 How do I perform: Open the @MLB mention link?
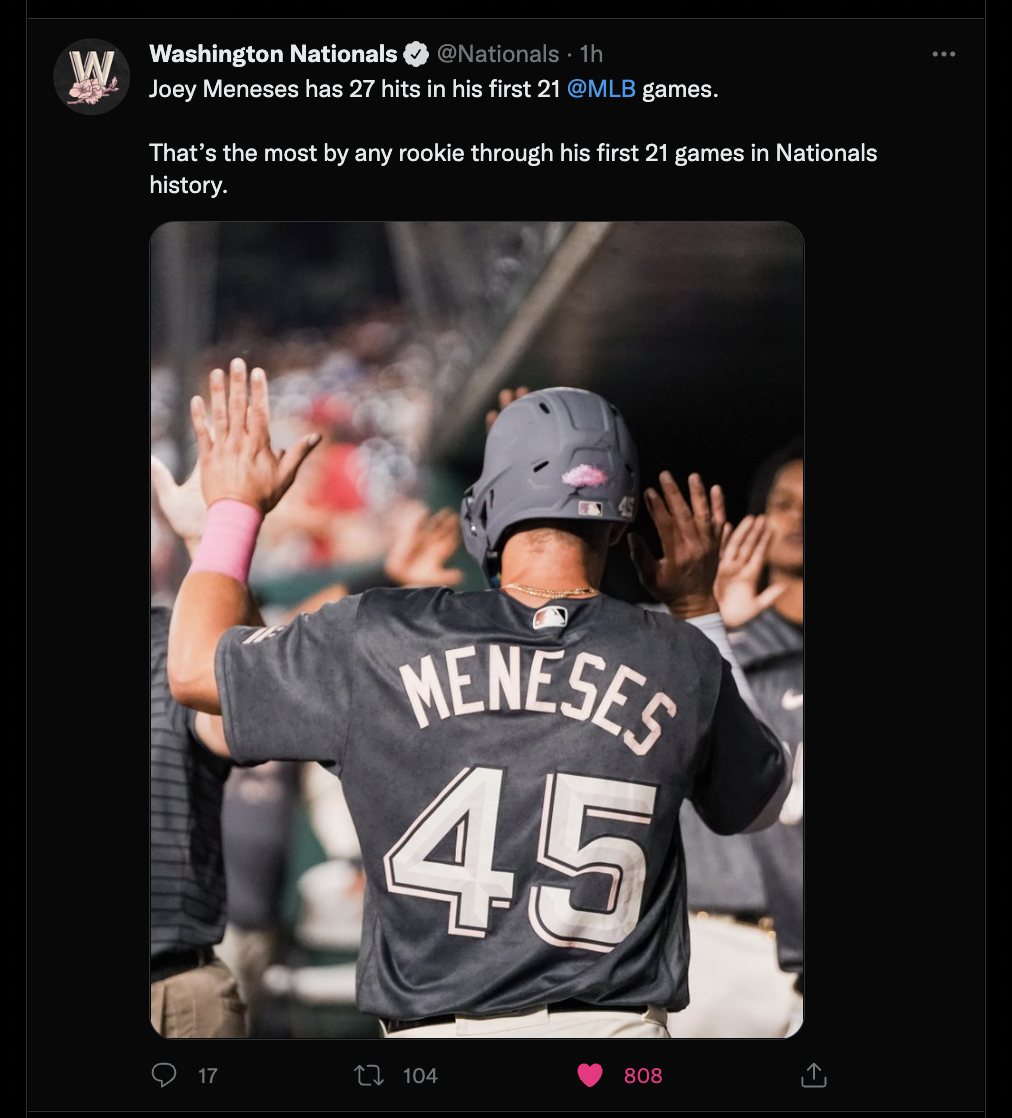601,89
